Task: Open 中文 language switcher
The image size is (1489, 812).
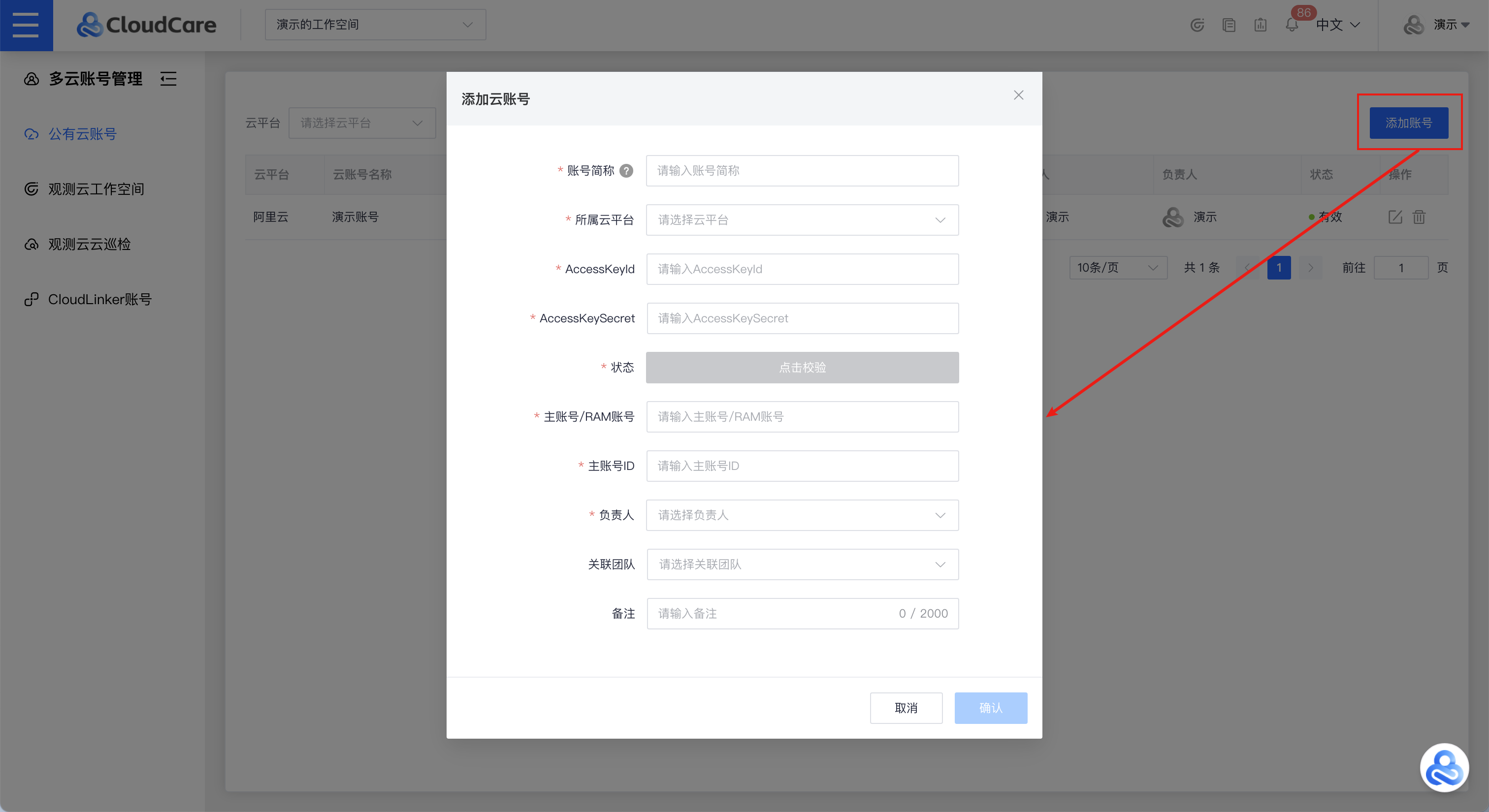Action: click(x=1337, y=25)
